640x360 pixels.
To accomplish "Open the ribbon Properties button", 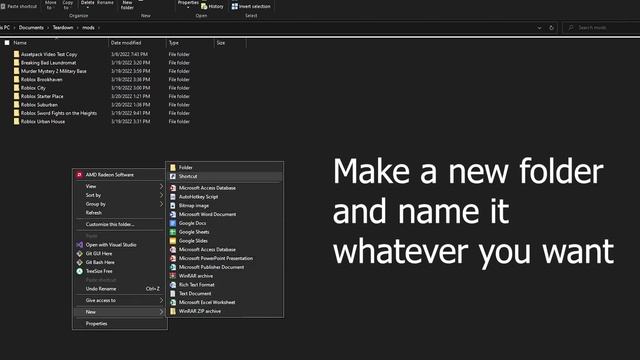I will (188, 4).
